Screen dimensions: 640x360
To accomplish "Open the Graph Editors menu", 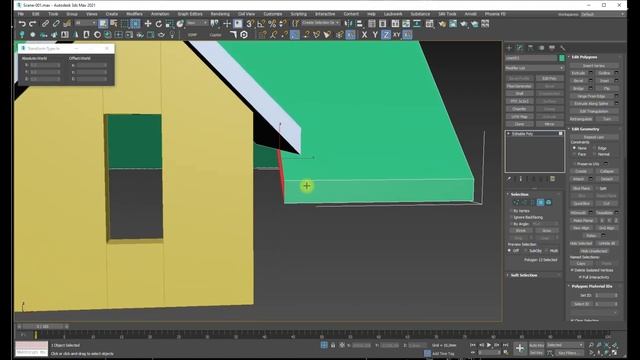I will (x=190, y=14).
